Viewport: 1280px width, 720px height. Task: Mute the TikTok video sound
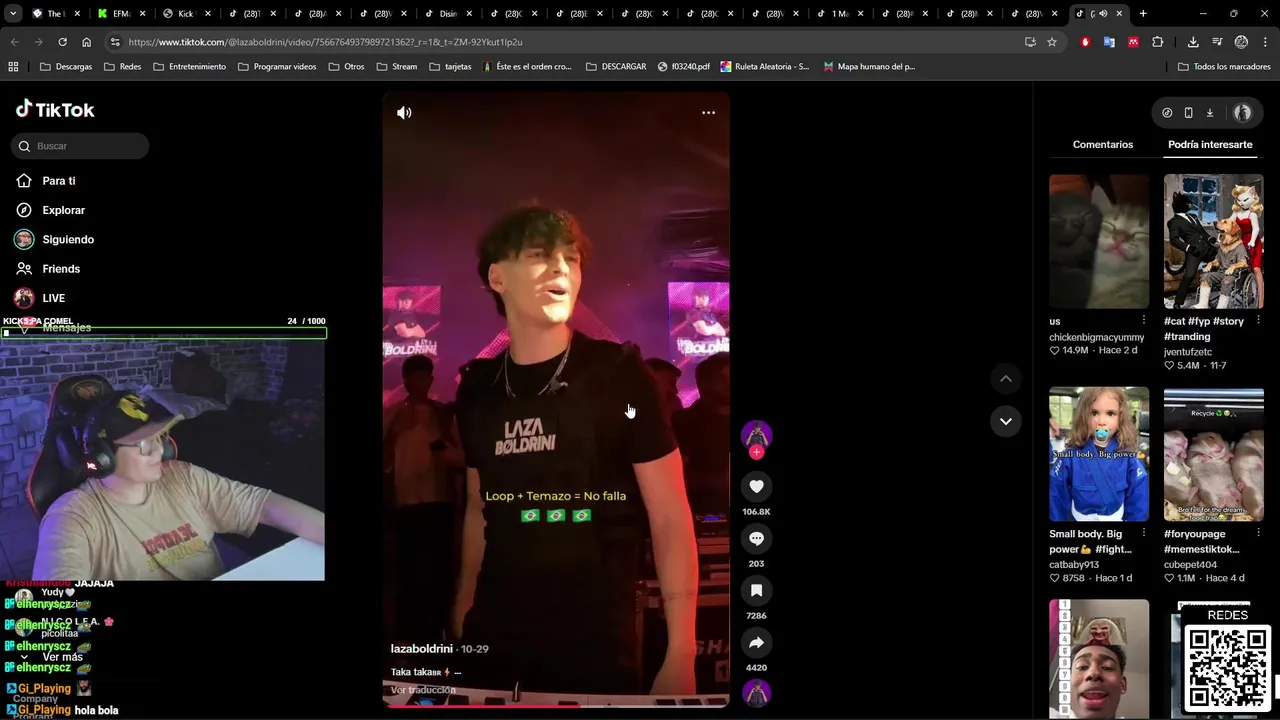coord(404,113)
